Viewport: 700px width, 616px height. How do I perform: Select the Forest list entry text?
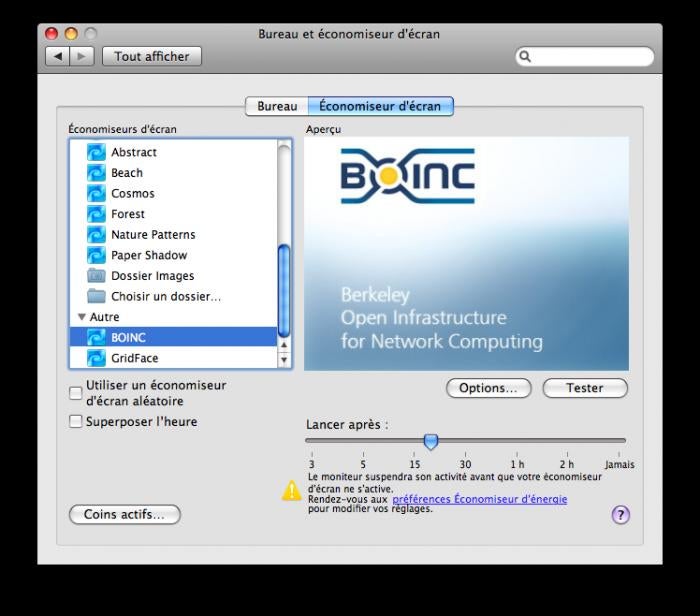128,214
